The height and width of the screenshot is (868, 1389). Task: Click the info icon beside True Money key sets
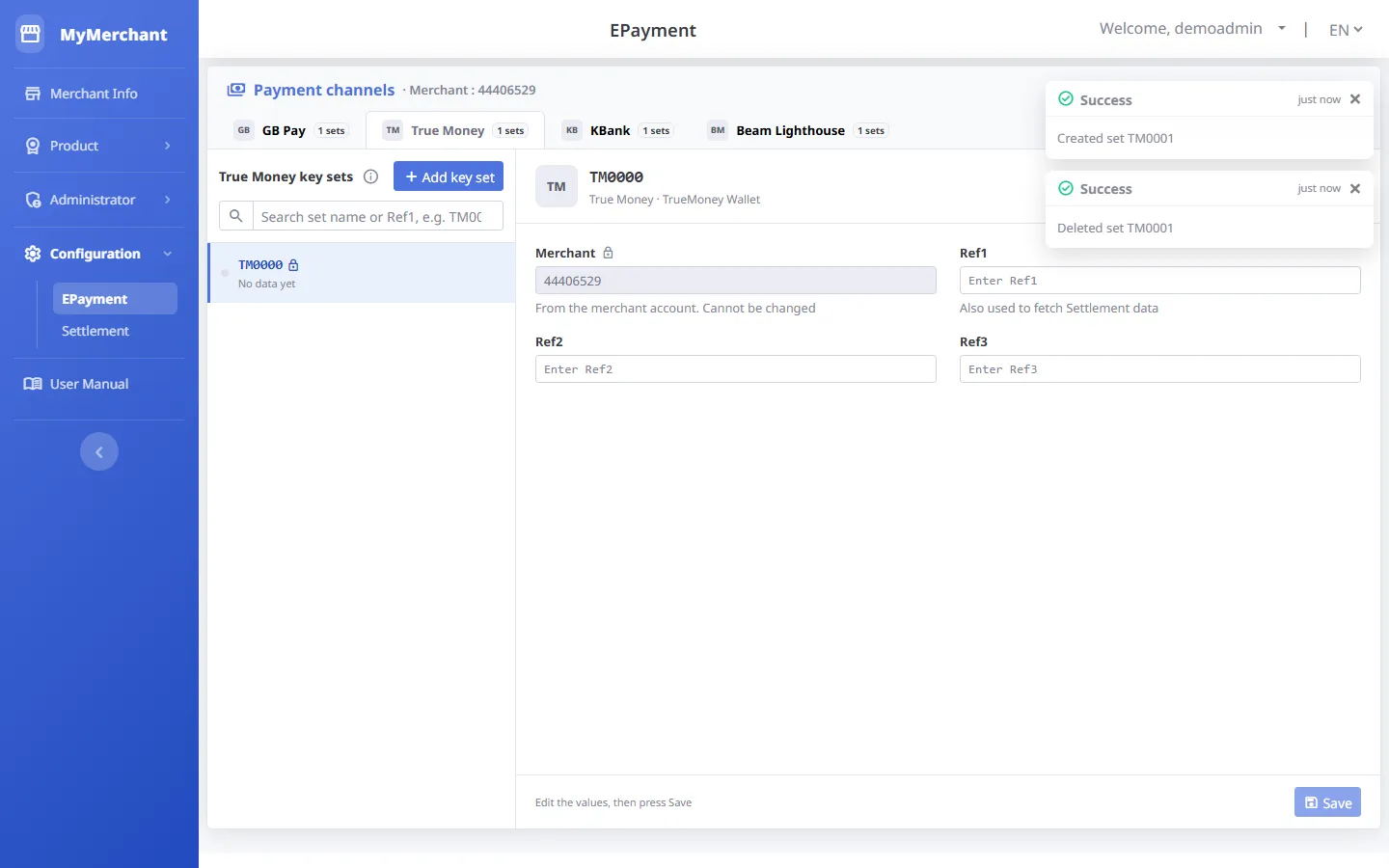(x=370, y=176)
